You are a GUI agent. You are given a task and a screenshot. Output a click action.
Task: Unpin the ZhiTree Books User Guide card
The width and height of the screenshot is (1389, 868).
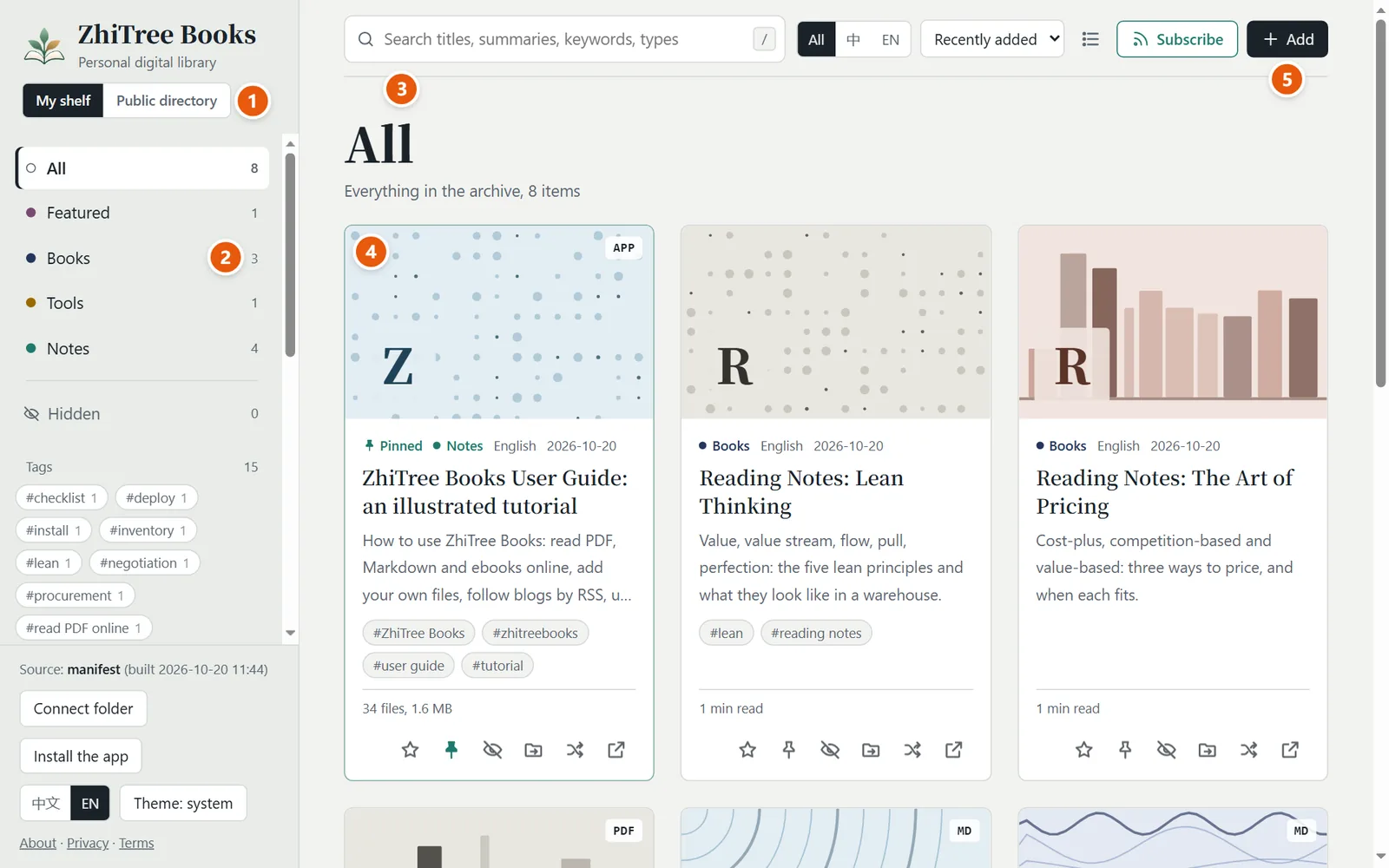(451, 749)
